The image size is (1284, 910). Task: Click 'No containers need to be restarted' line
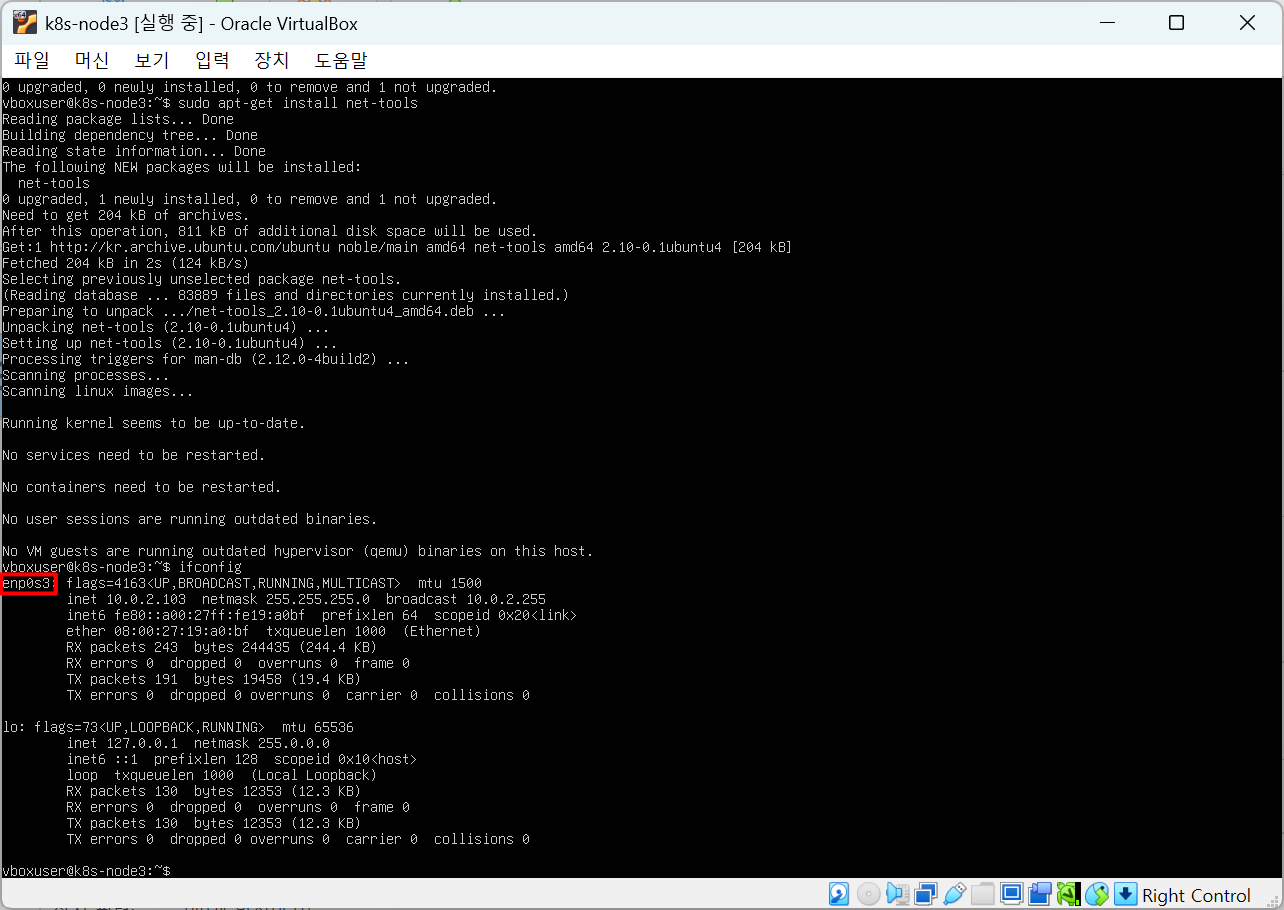point(142,487)
